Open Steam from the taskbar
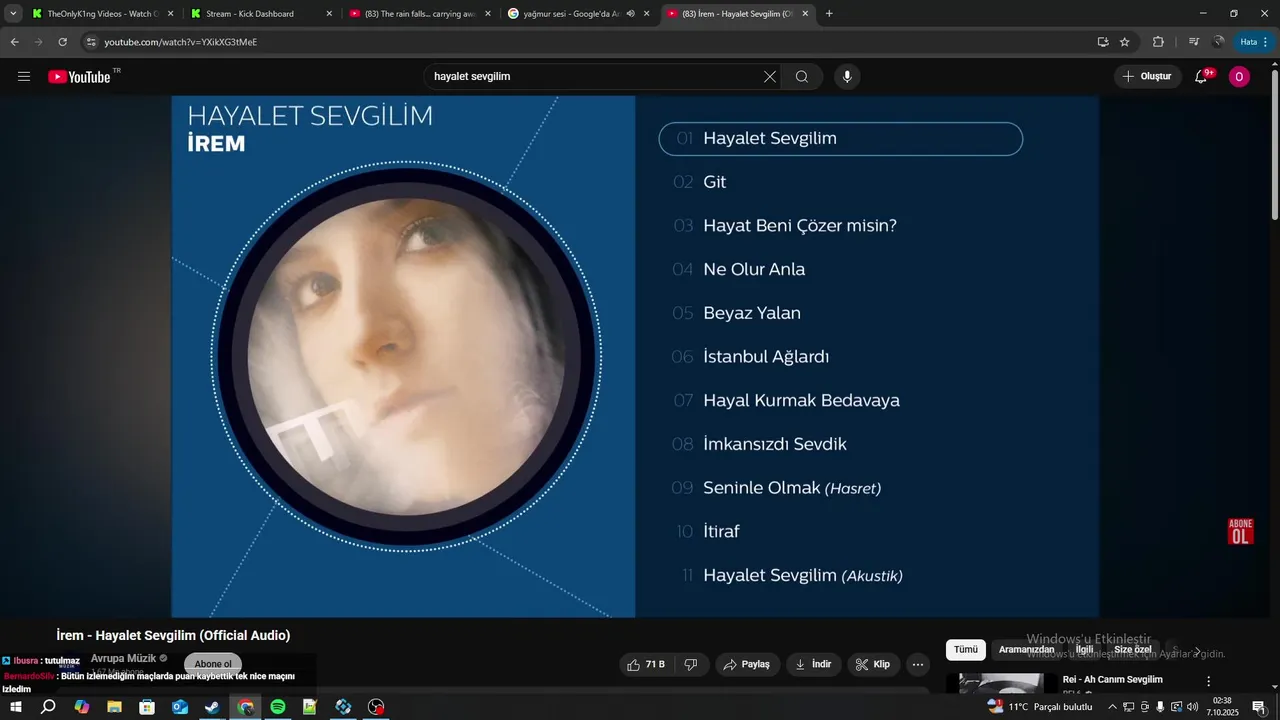 (212, 707)
